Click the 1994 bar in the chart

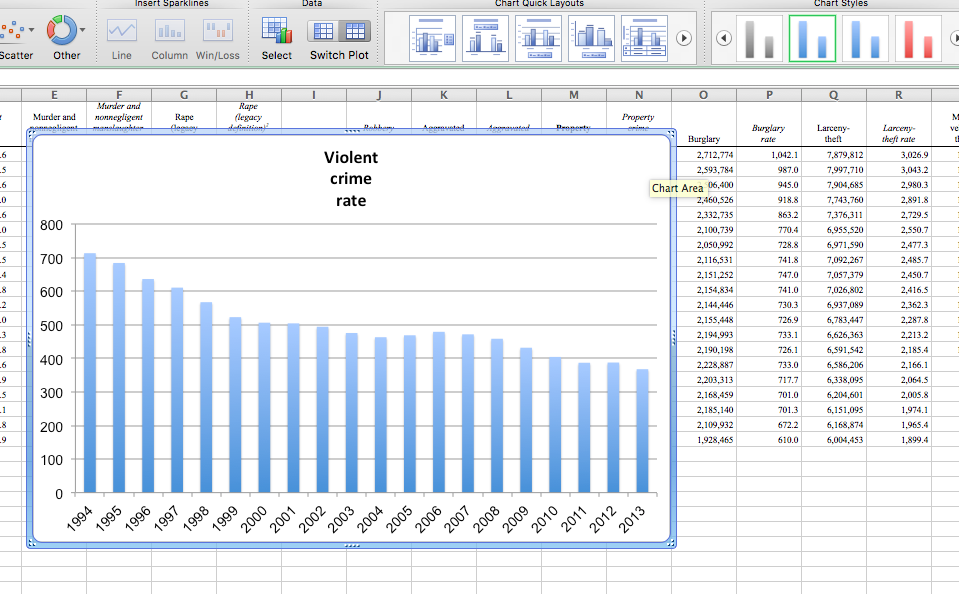[x=90, y=373]
